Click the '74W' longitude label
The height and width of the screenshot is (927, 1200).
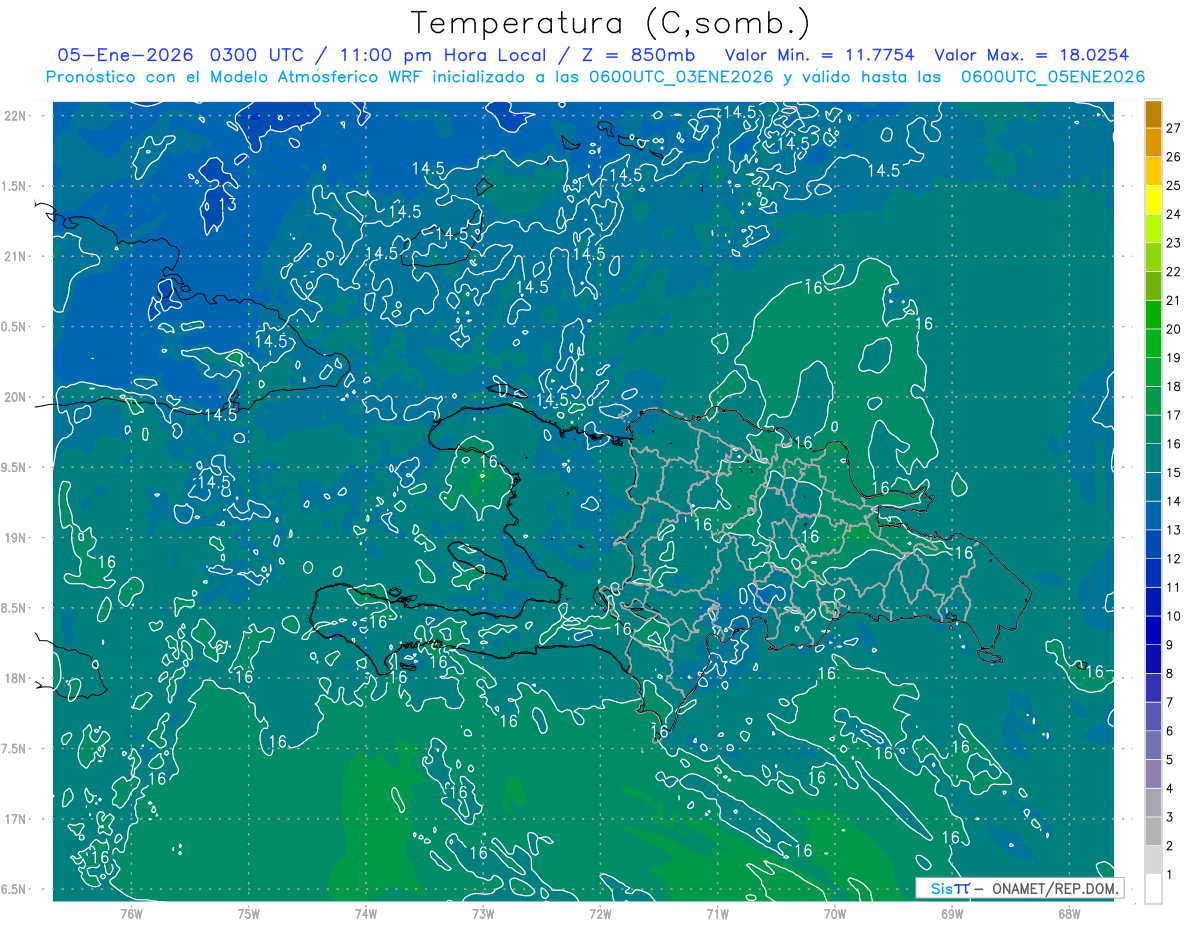[x=366, y=913]
